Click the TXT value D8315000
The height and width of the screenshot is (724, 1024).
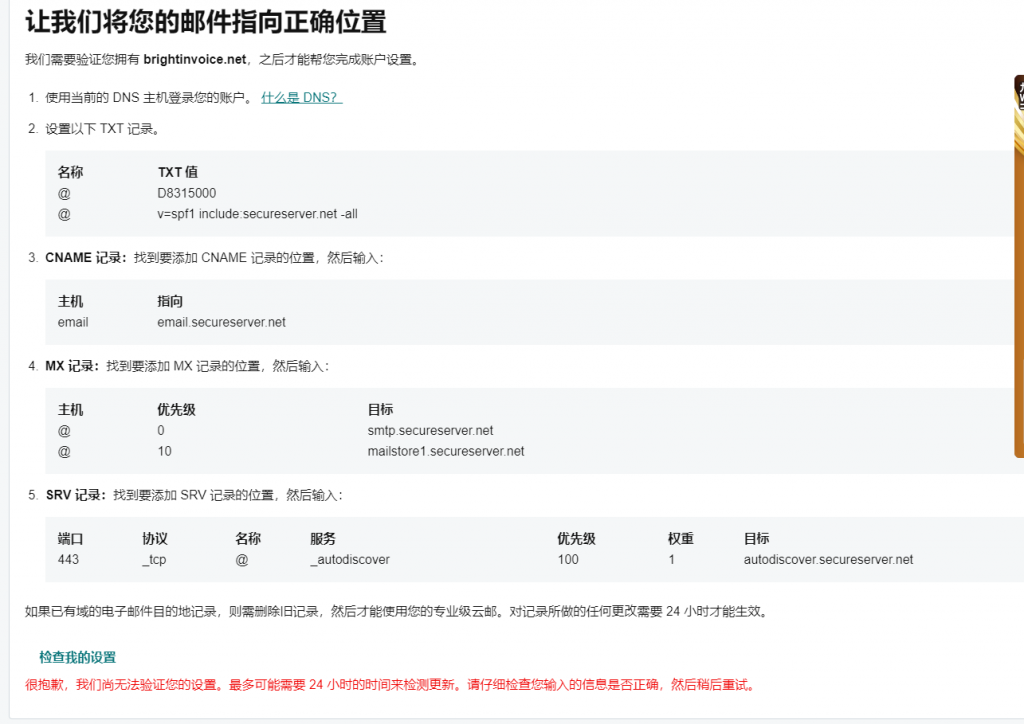(186, 193)
